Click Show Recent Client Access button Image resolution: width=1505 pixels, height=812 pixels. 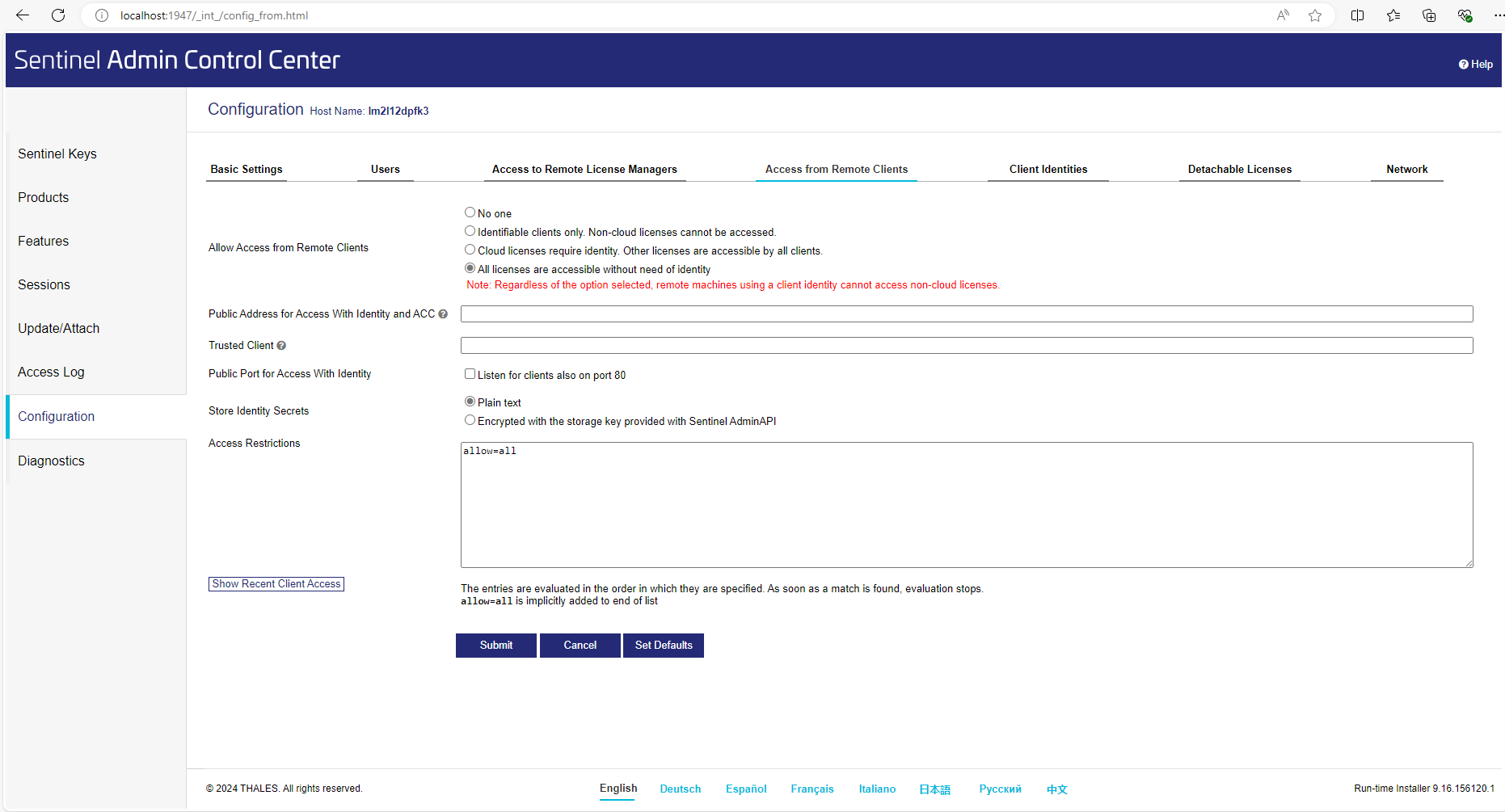pyautogui.click(x=276, y=584)
